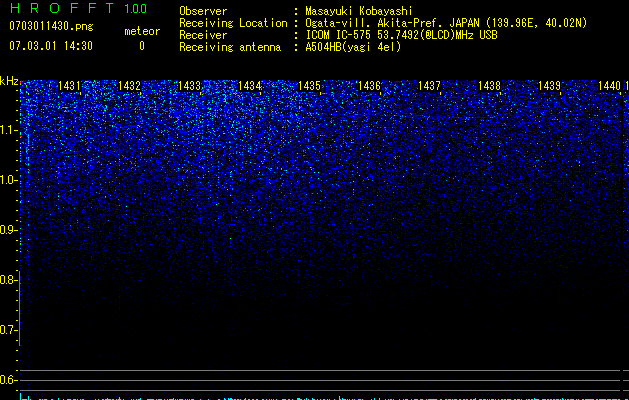This screenshot has width=629, height=400.
Task: Click the Observer name Masayuki Kobayashi
Action: (359, 11)
